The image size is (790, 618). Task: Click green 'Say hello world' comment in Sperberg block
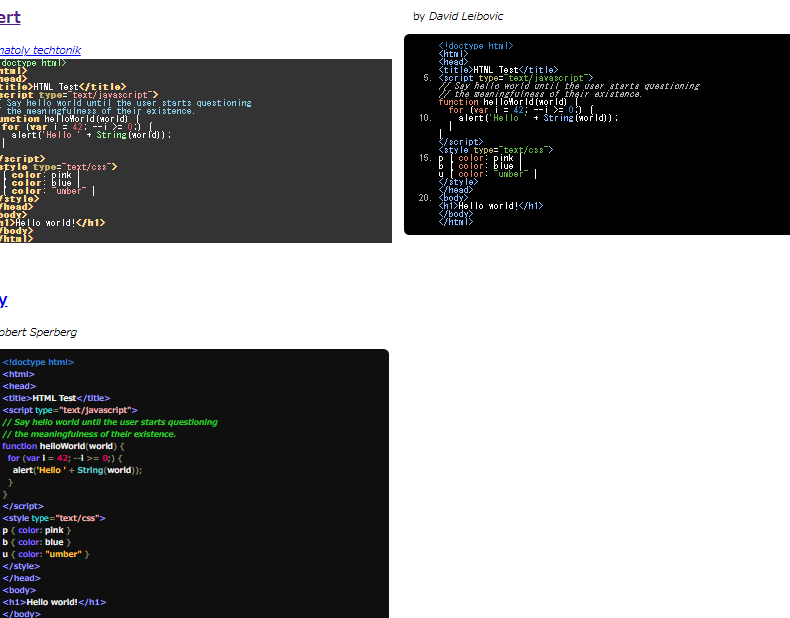[110, 422]
